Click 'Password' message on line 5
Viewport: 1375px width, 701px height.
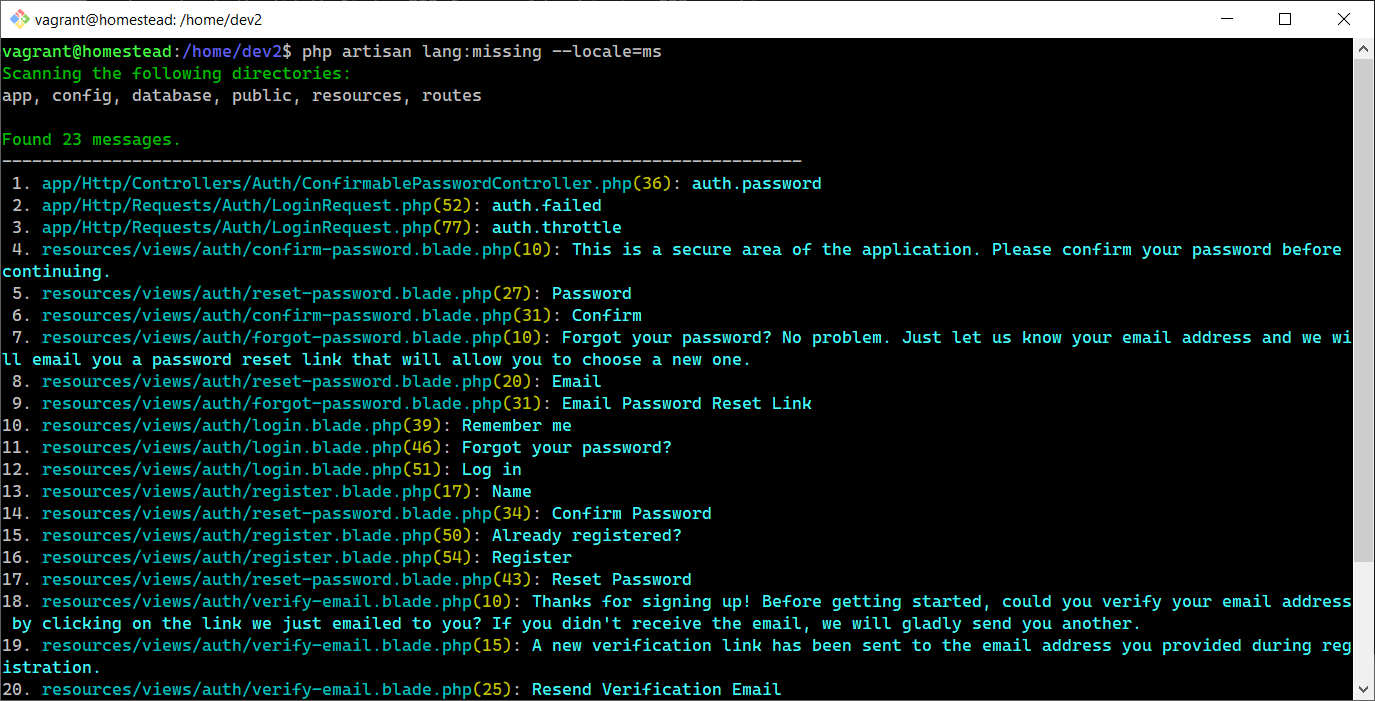coord(592,294)
